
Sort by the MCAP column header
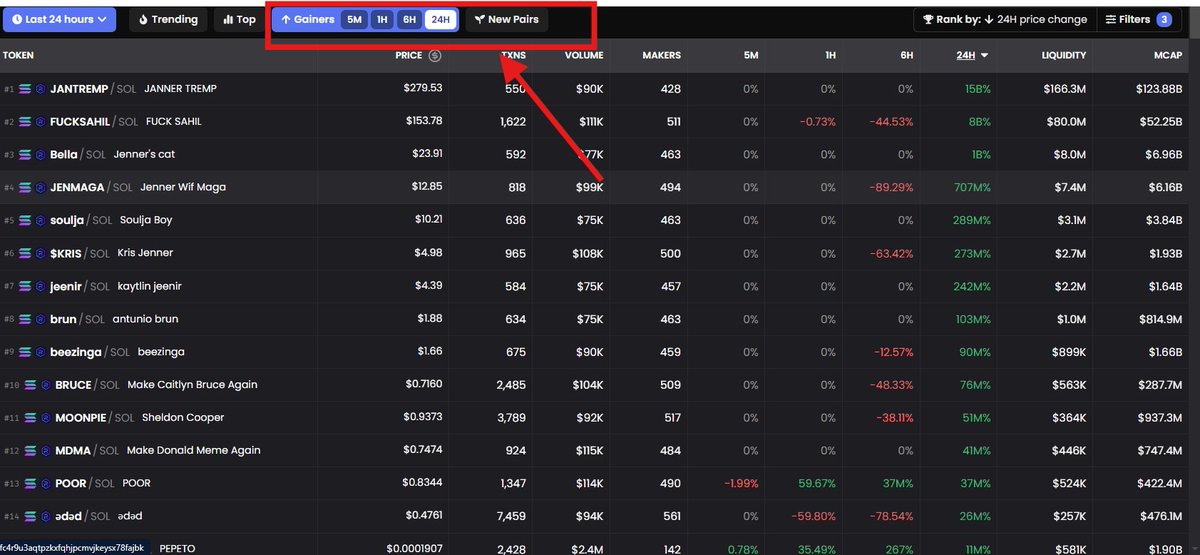pyautogui.click(x=1168, y=56)
